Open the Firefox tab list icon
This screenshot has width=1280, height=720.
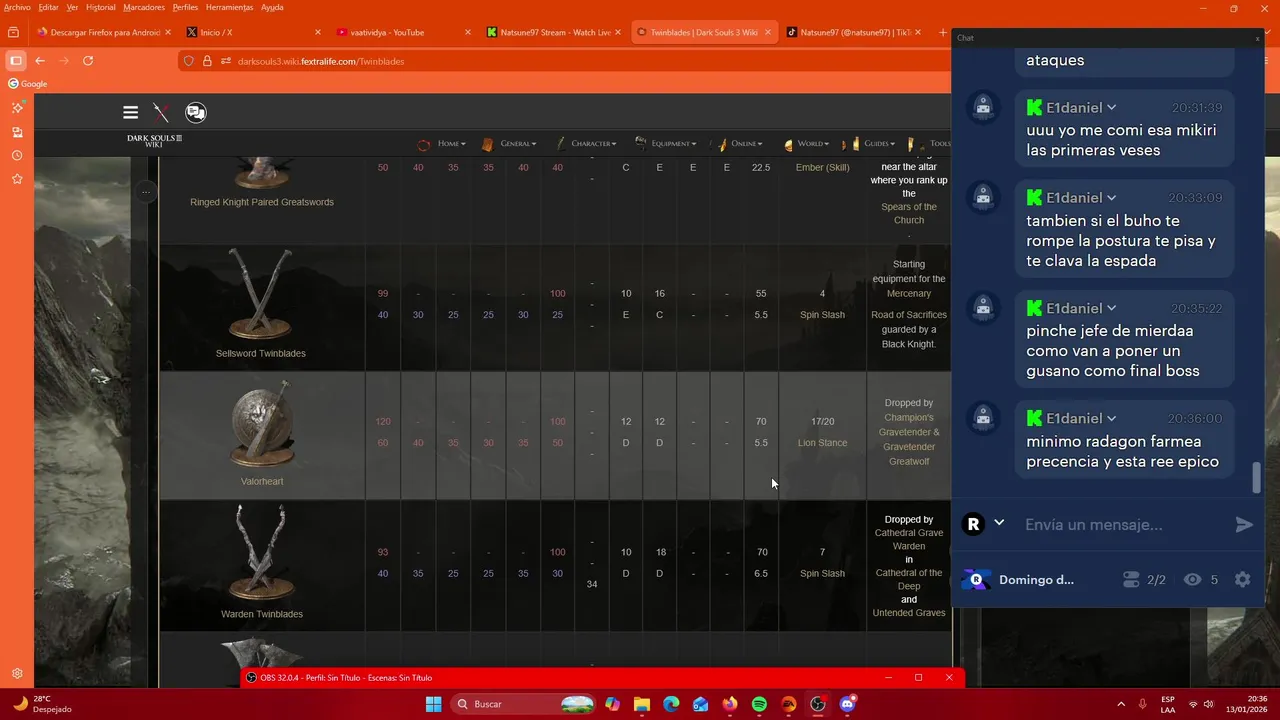tap(13, 32)
